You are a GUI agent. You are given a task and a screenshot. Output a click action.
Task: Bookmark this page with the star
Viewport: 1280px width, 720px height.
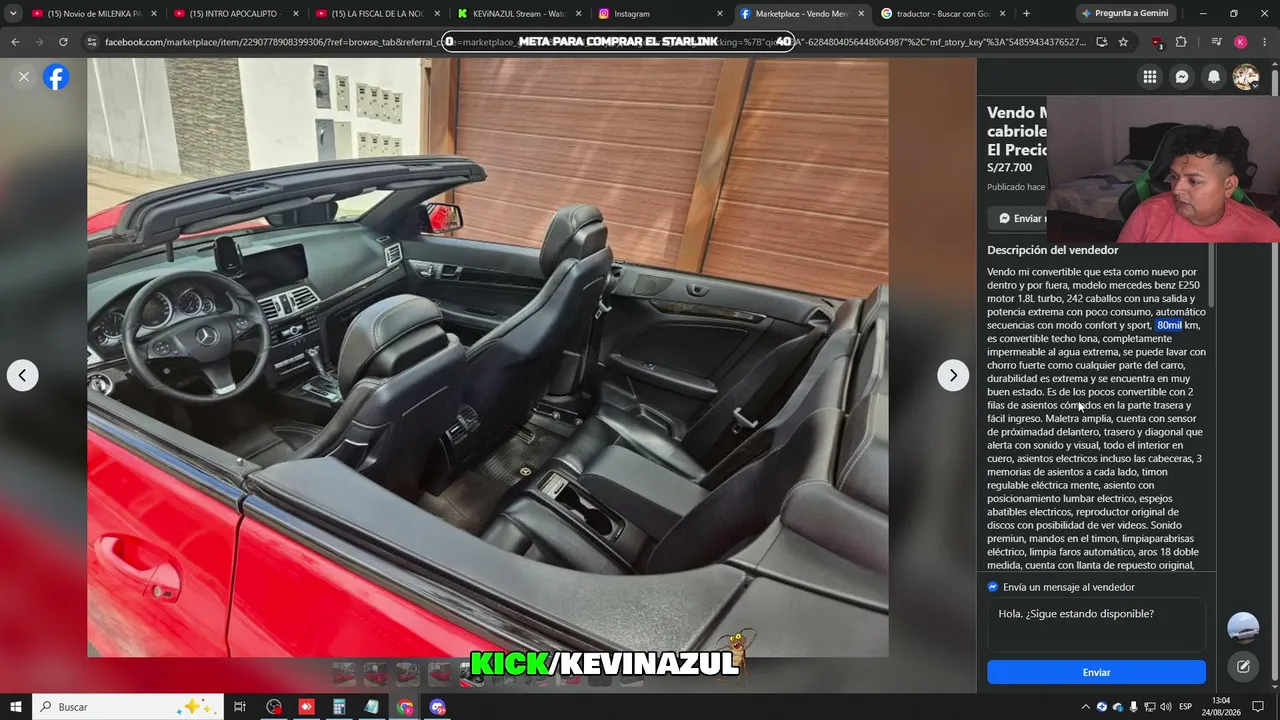coord(1123,42)
